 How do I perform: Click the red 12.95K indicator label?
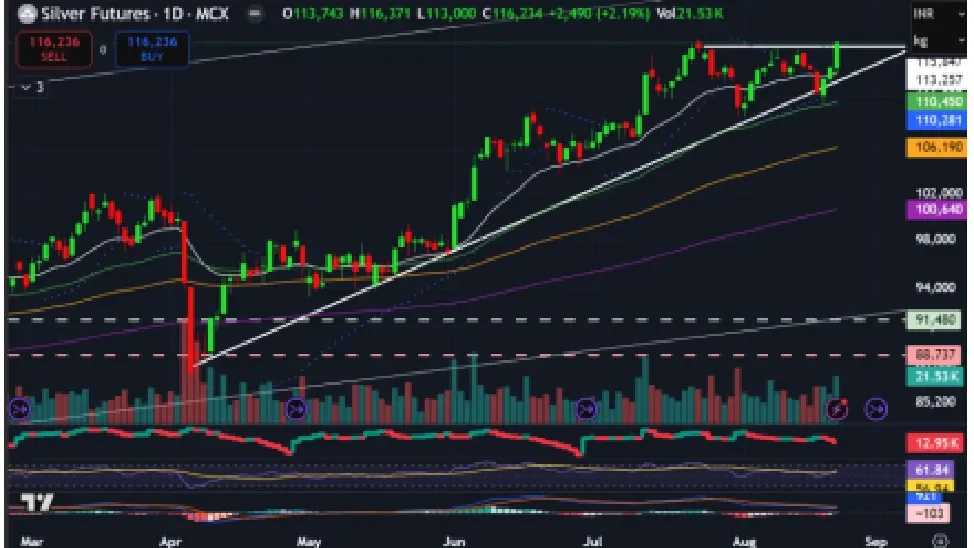tap(937, 443)
